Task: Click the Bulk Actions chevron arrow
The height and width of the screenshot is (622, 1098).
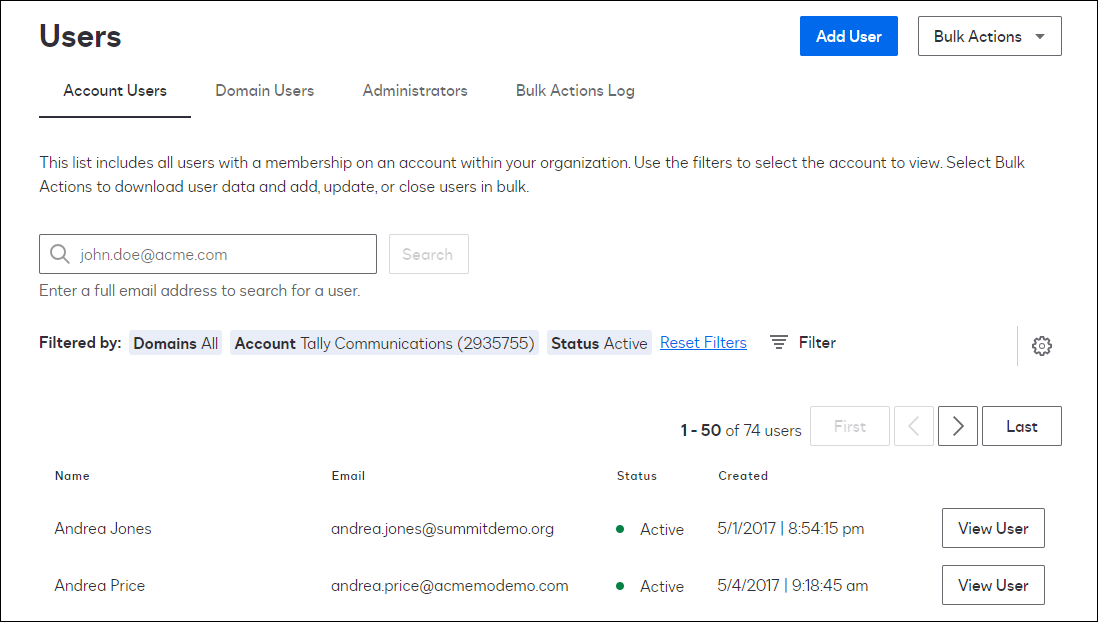Action: point(1040,35)
